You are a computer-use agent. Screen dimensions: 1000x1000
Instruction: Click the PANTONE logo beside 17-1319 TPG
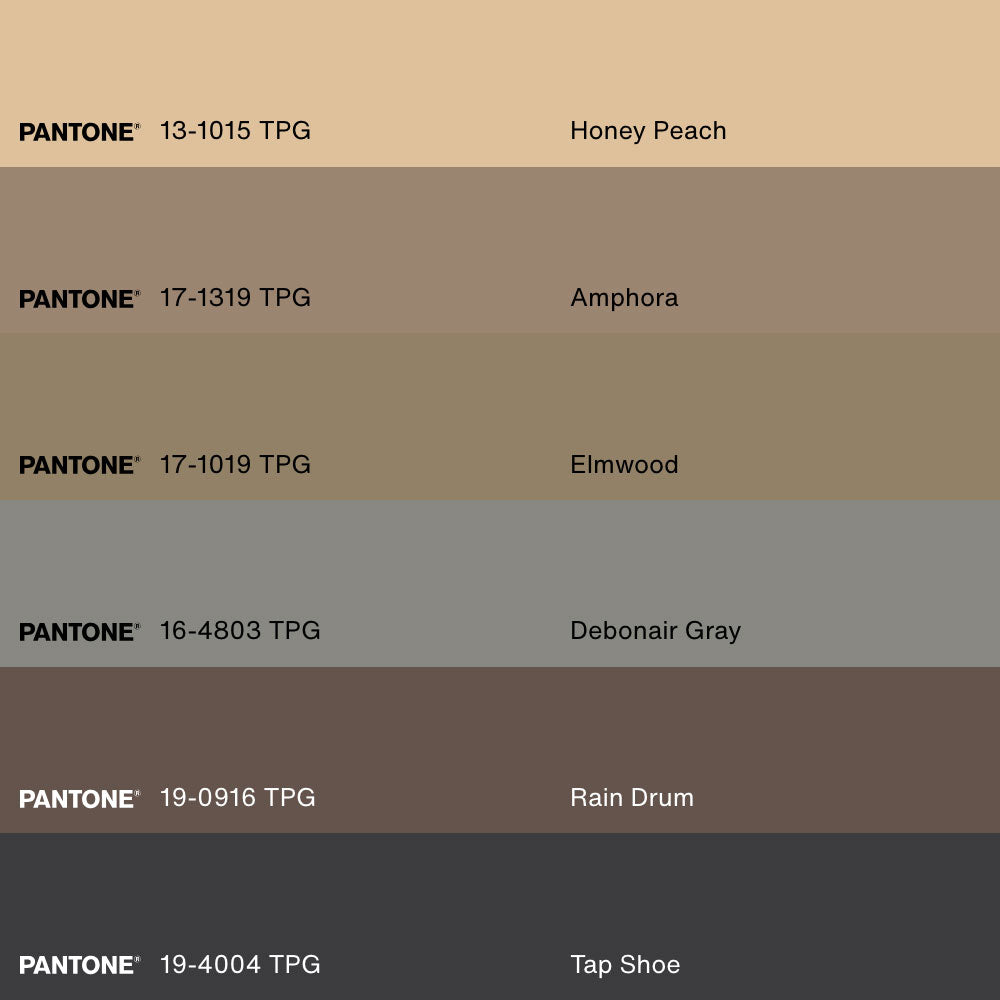click(x=79, y=299)
